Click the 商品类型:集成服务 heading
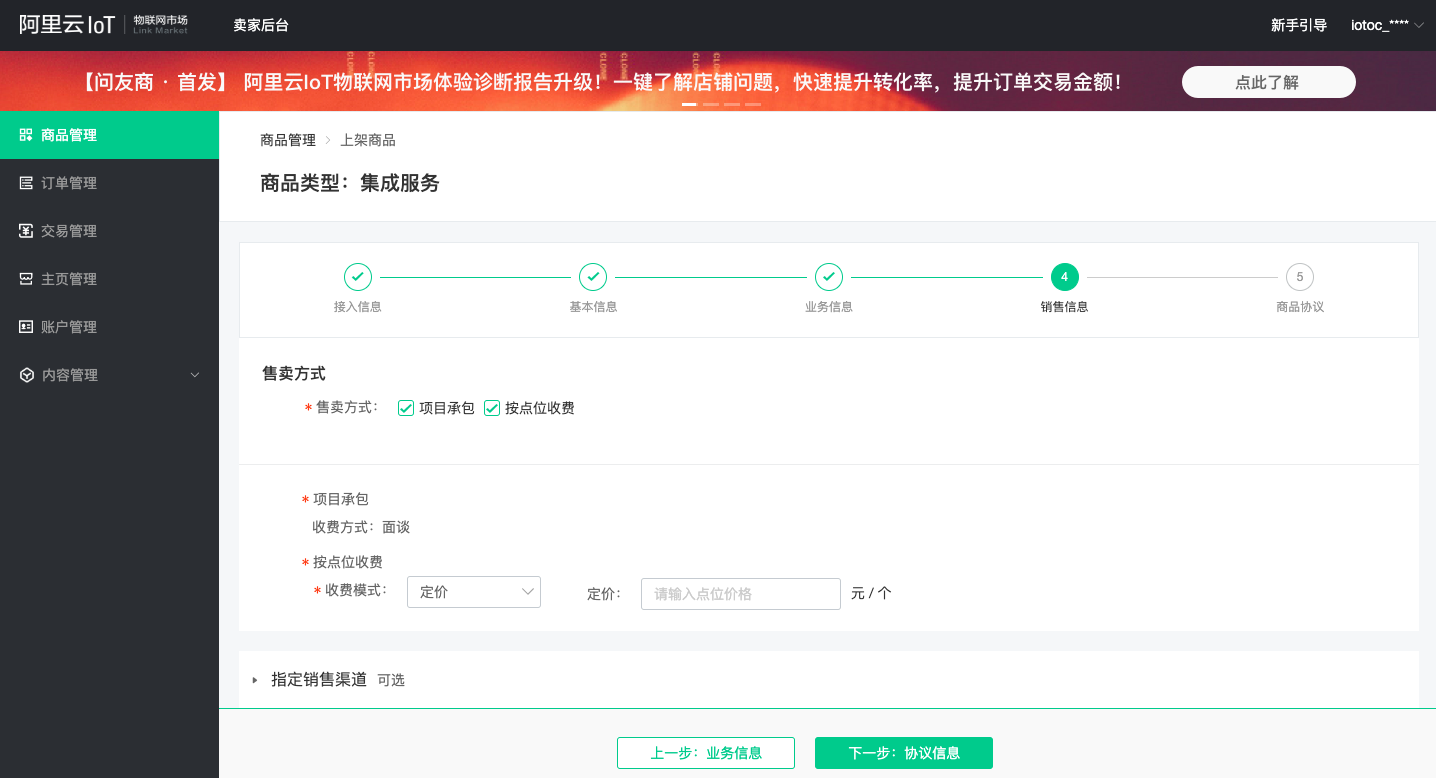Screen dimensions: 1436x778 [x=350, y=183]
